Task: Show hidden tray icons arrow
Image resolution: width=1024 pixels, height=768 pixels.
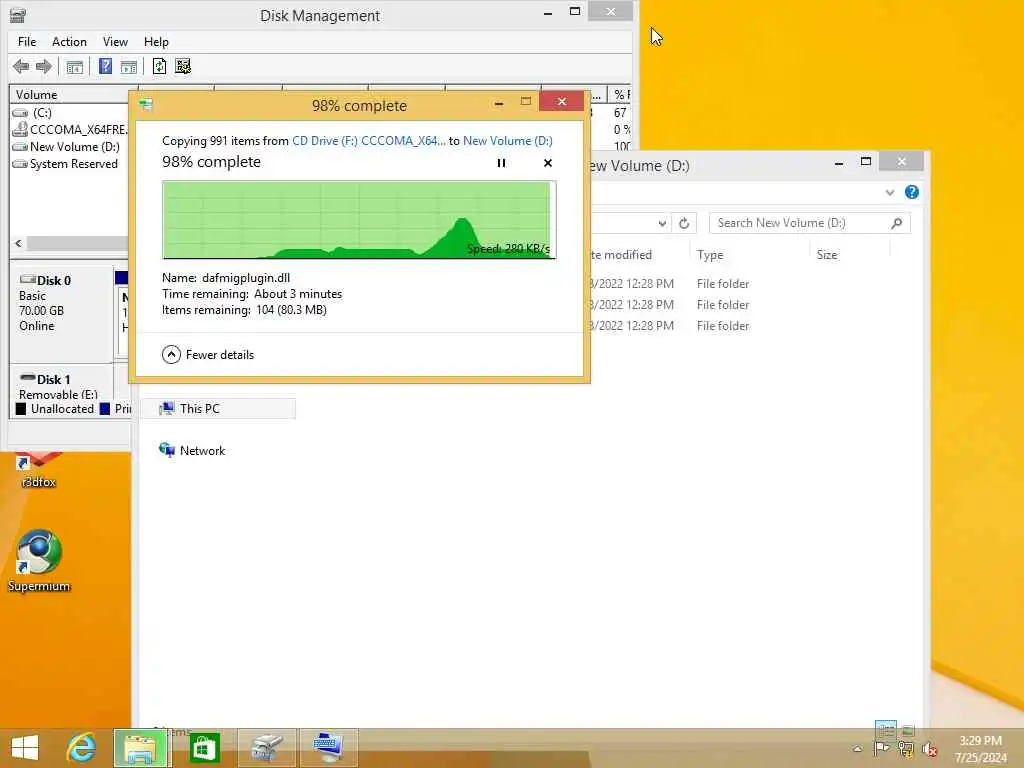Action: click(x=857, y=748)
